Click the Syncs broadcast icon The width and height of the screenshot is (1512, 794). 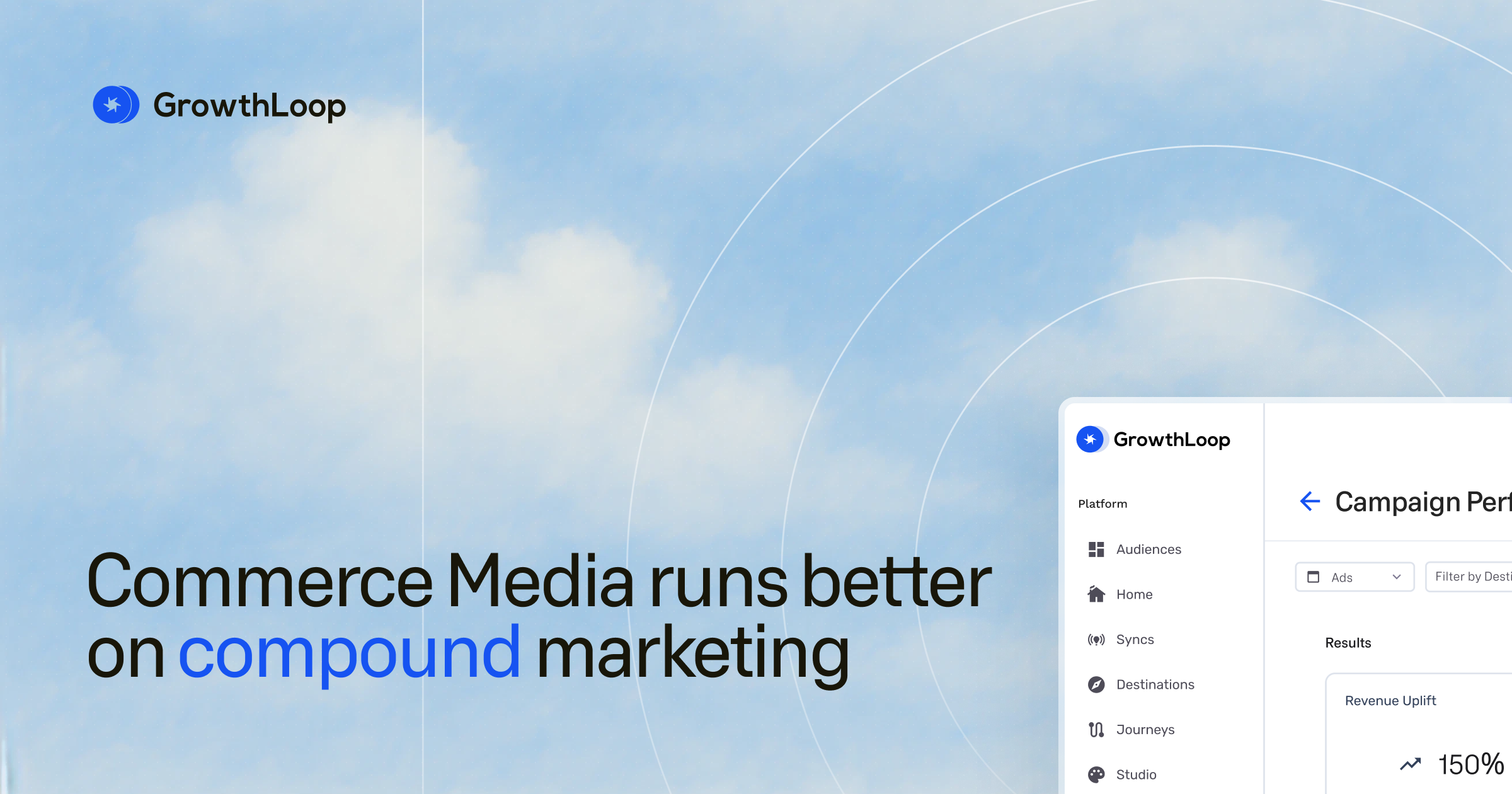[1096, 640]
